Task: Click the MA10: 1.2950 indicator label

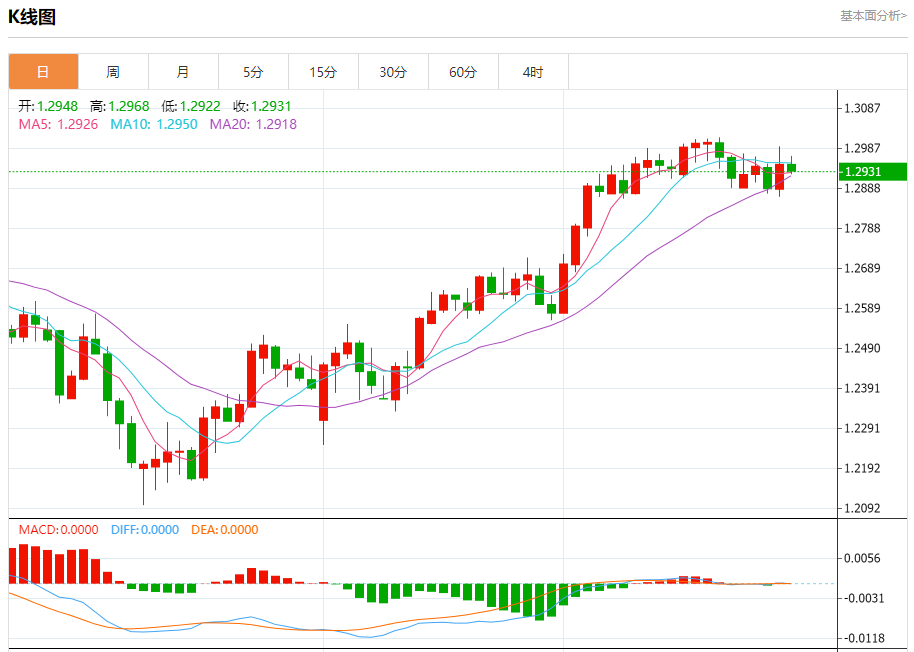Action: (x=154, y=124)
